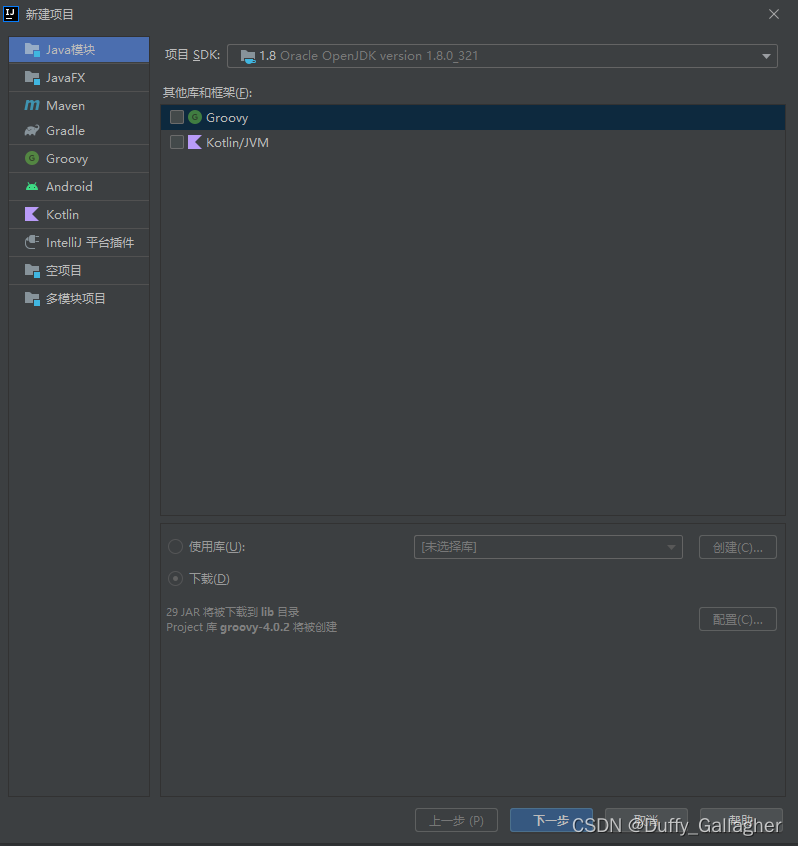Select 多模块项目 project type
This screenshot has width=798, height=846.
coord(79,299)
